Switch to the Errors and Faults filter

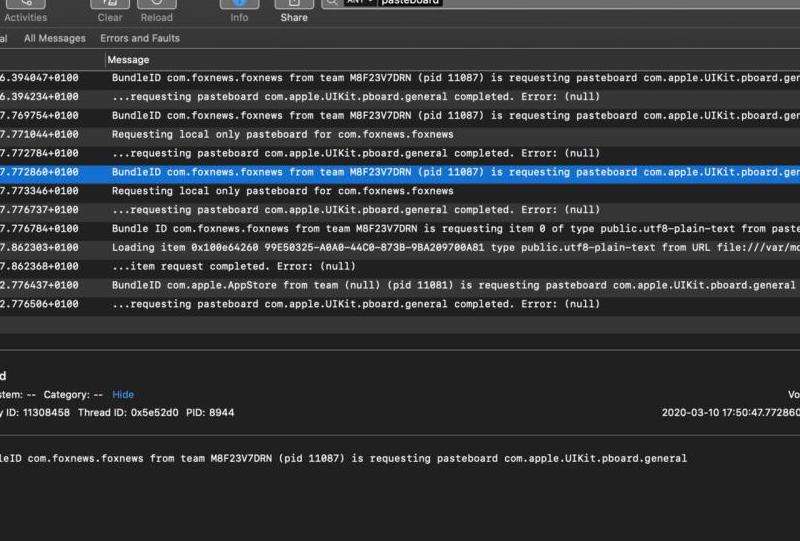[x=140, y=38]
